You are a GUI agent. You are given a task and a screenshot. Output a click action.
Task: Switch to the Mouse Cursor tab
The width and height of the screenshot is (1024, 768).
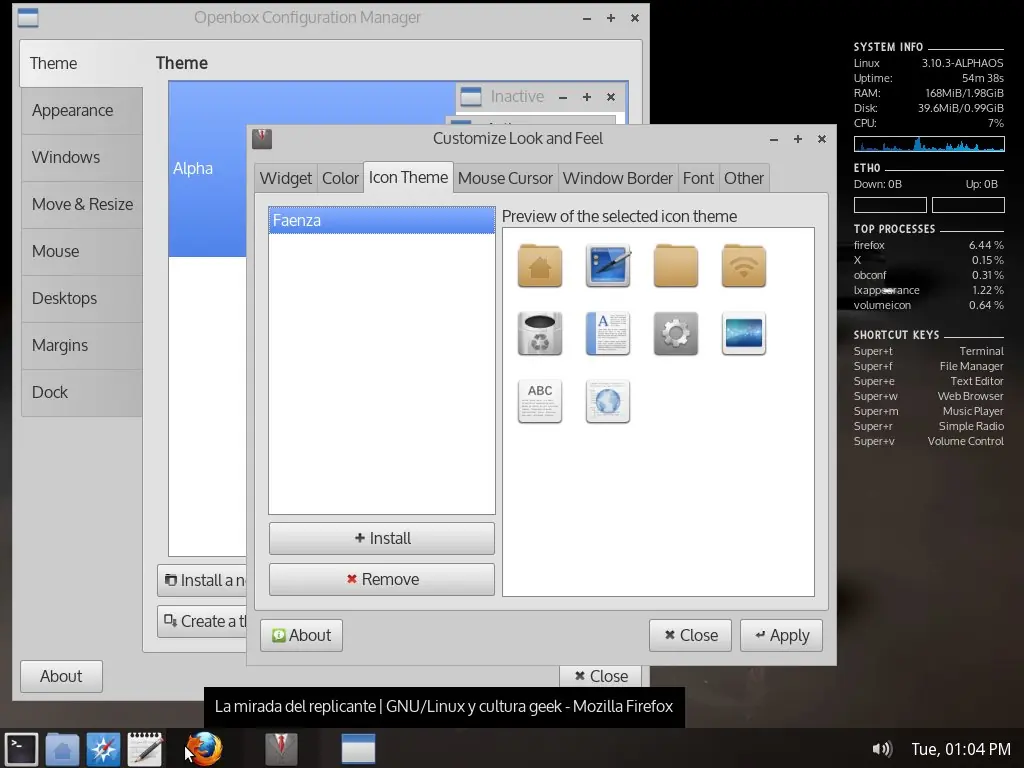click(x=505, y=178)
